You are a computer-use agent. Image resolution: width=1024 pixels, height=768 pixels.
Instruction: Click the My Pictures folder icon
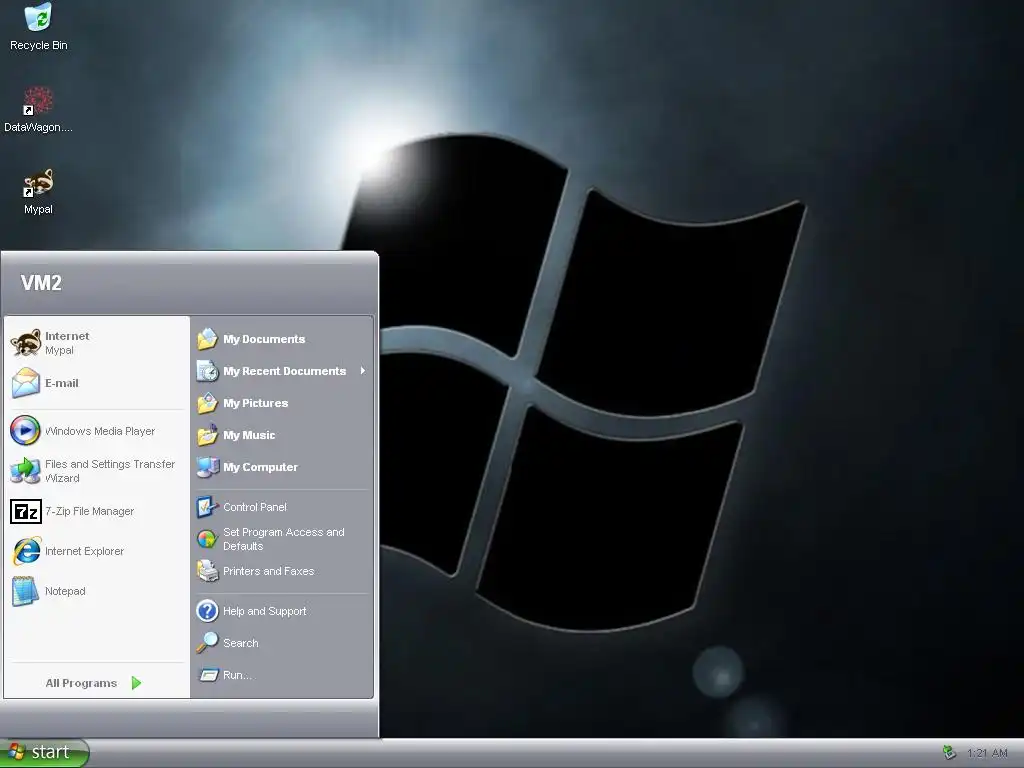[208, 403]
